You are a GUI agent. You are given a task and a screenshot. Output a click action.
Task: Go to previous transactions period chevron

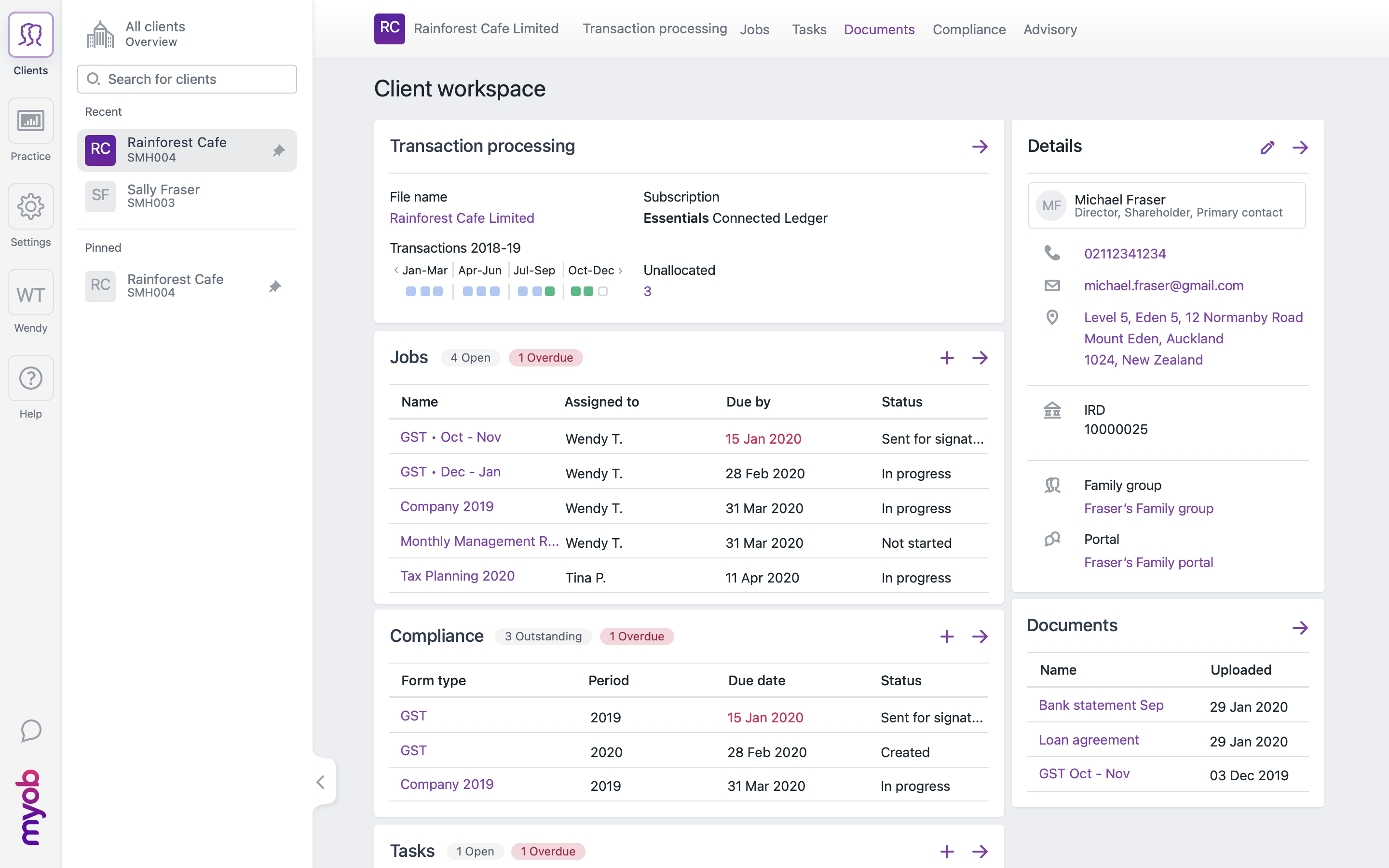click(x=395, y=271)
